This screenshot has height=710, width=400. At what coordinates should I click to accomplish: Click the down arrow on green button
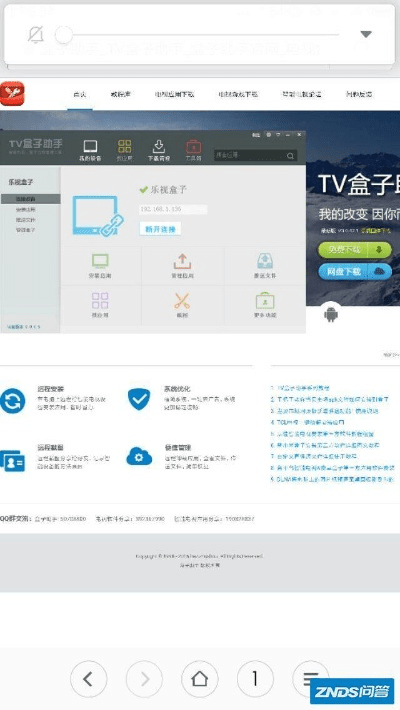point(379,249)
